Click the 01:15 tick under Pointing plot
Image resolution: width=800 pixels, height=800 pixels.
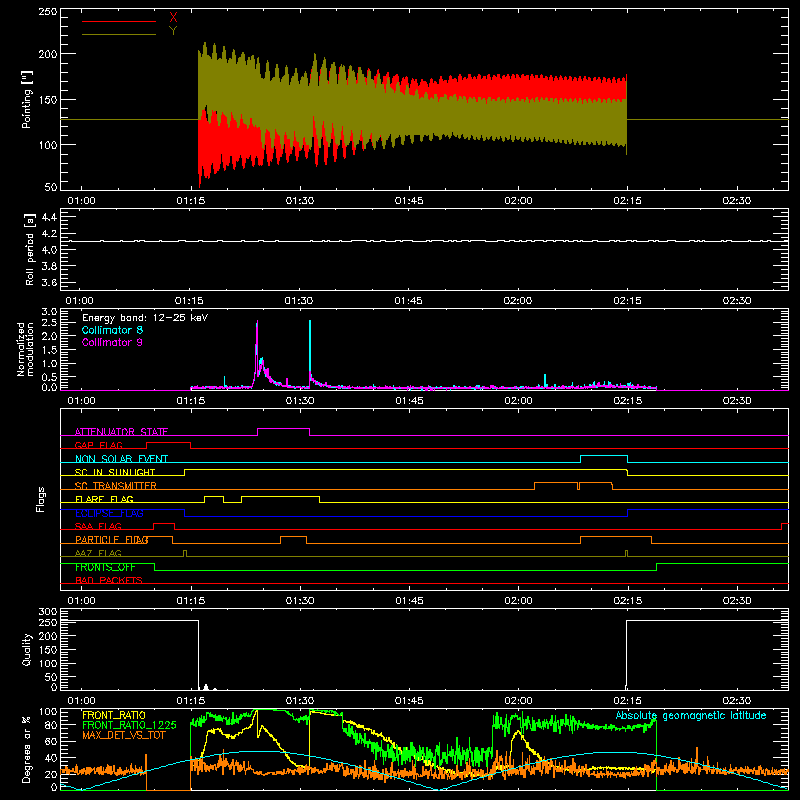(x=190, y=201)
